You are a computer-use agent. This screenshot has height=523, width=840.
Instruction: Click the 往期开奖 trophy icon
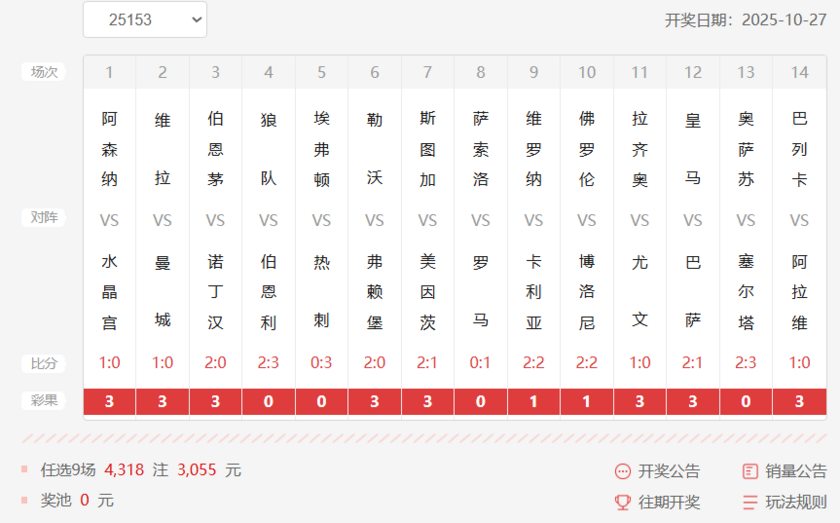click(623, 502)
